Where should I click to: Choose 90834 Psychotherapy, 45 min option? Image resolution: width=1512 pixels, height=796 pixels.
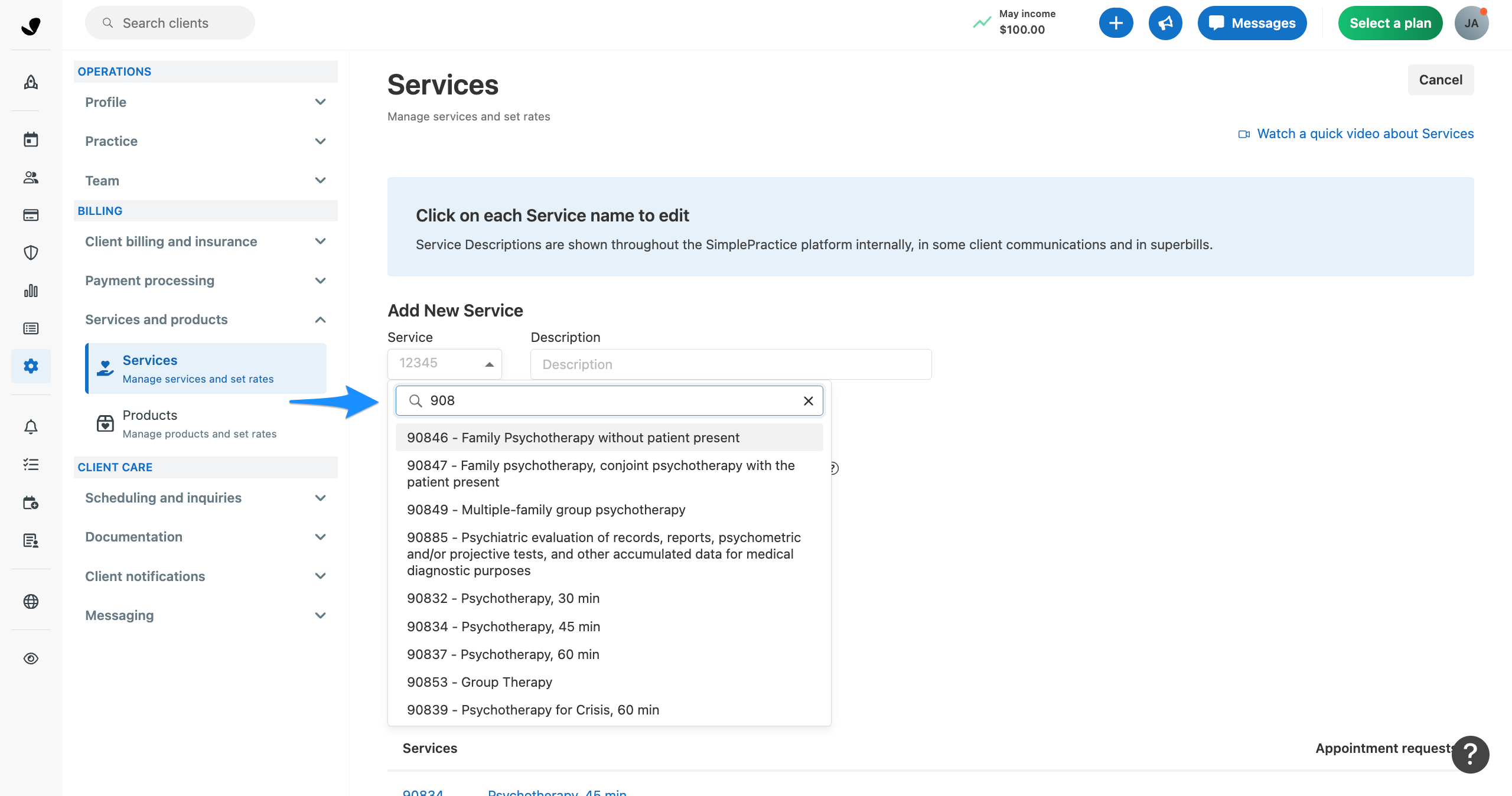609,627
